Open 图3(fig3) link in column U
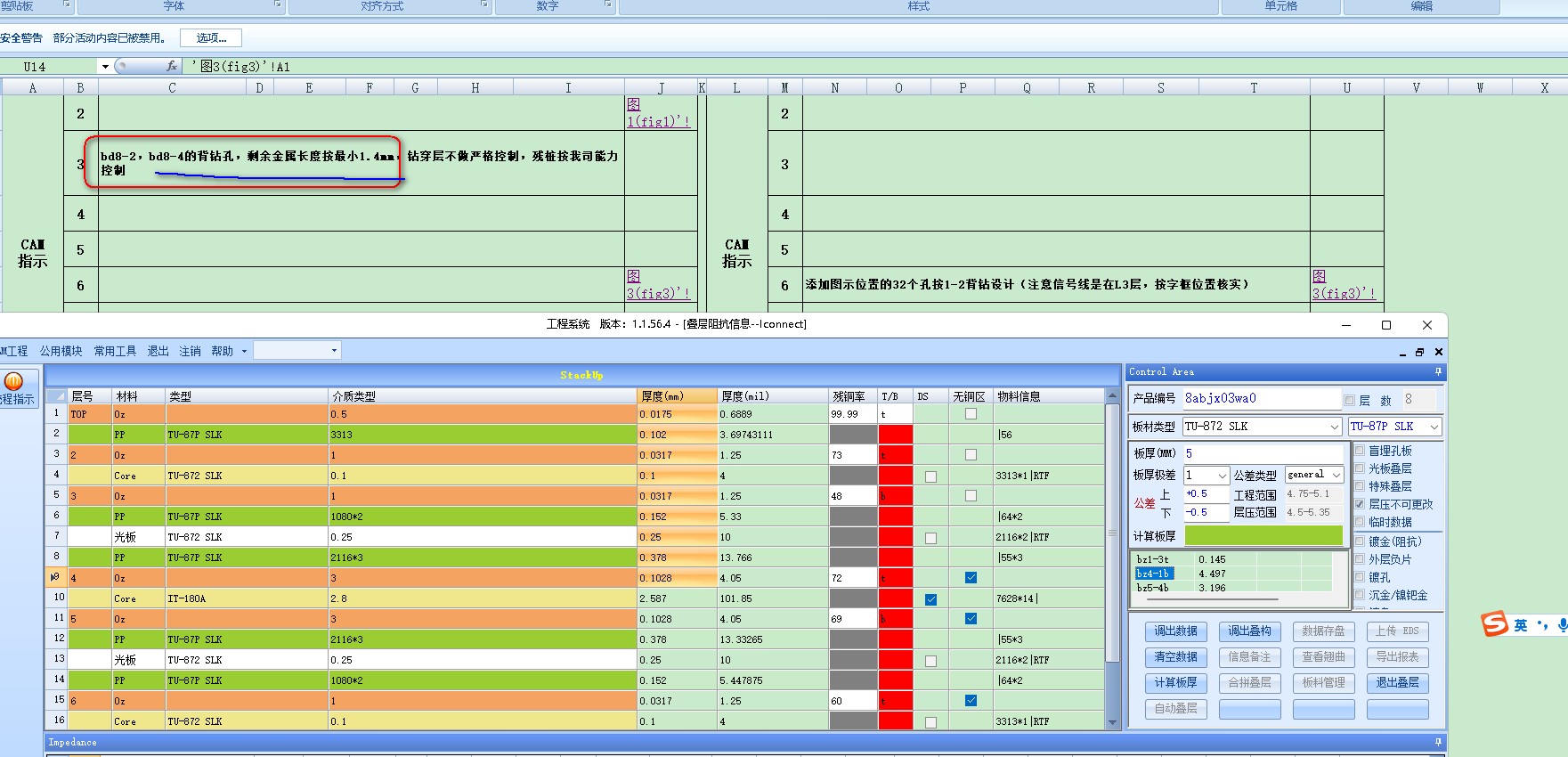This screenshot has width=1568, height=757. coord(1344,285)
